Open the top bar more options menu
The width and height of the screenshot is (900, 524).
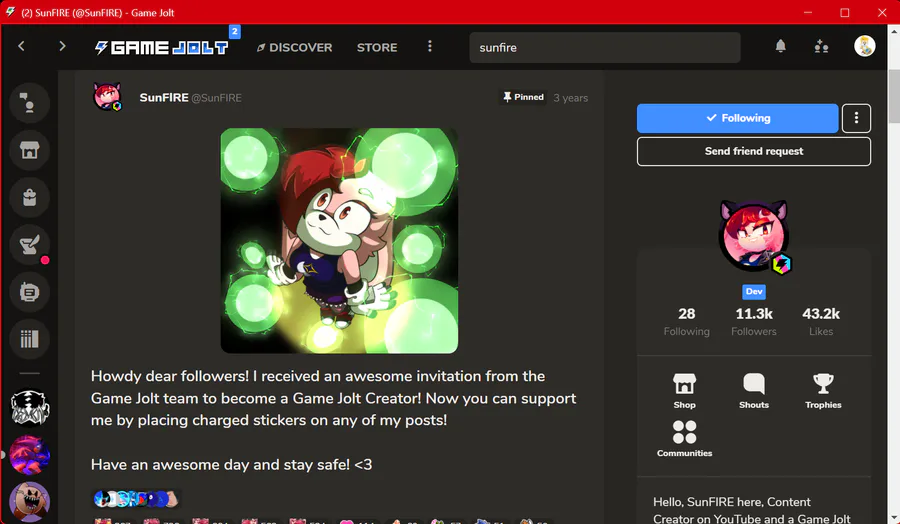point(429,46)
